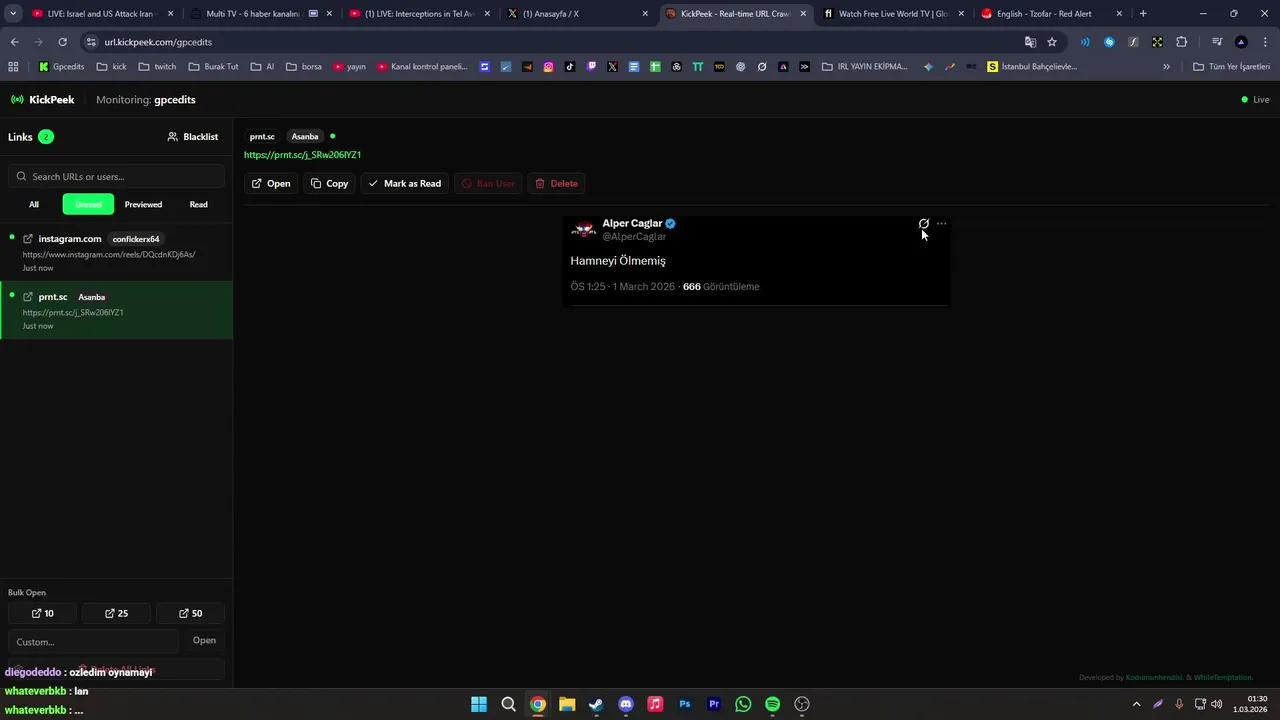The image size is (1280, 720).
Task: Switch to the Anasayfa / X browser tab
Action: tap(577, 14)
